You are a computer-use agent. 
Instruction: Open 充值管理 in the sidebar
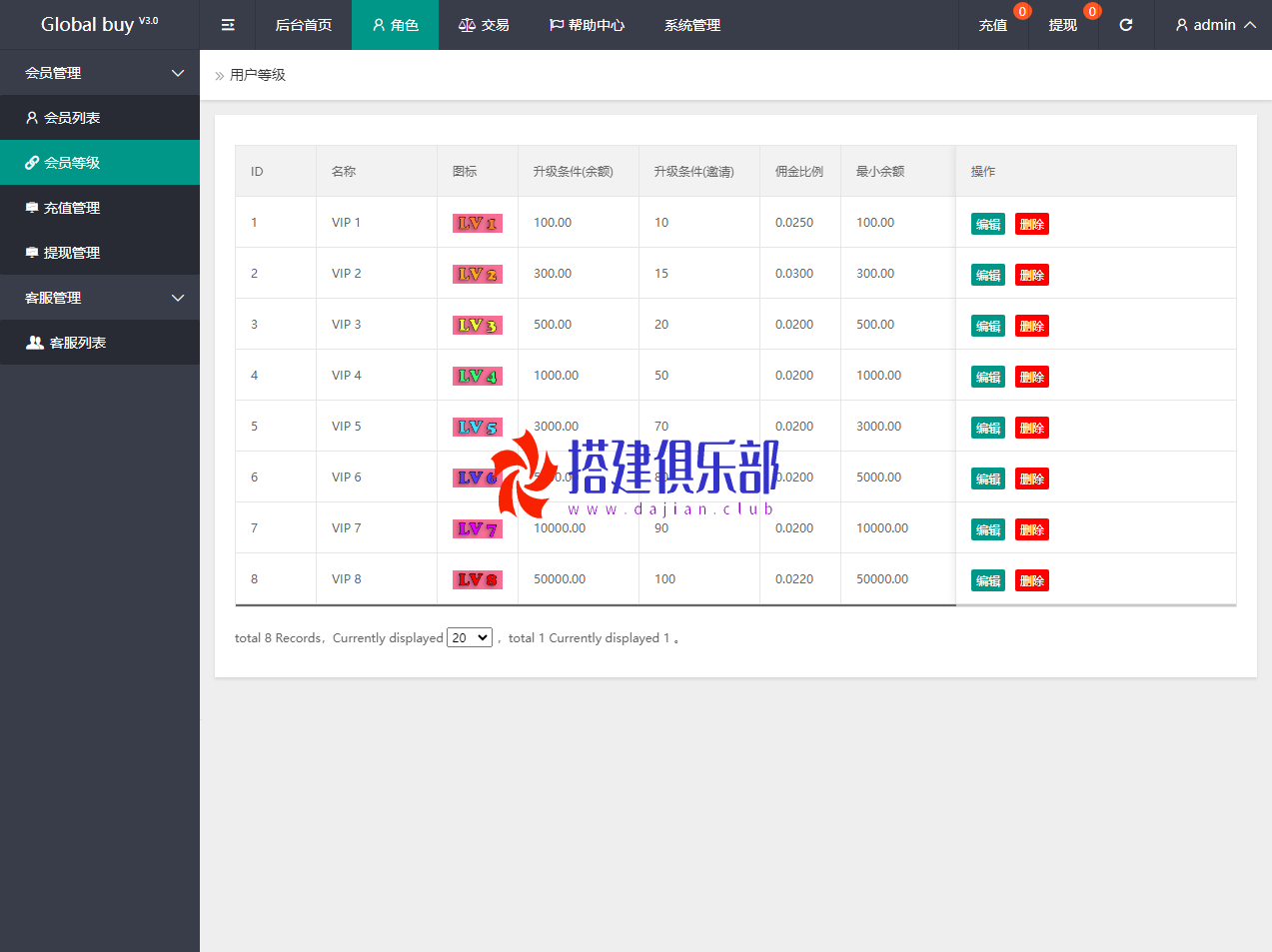tap(100, 208)
